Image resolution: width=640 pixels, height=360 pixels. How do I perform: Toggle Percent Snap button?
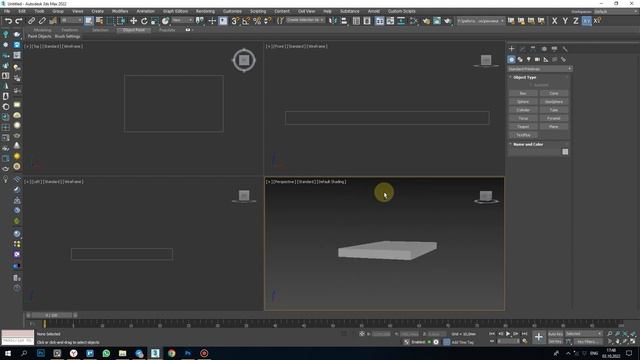[257, 21]
